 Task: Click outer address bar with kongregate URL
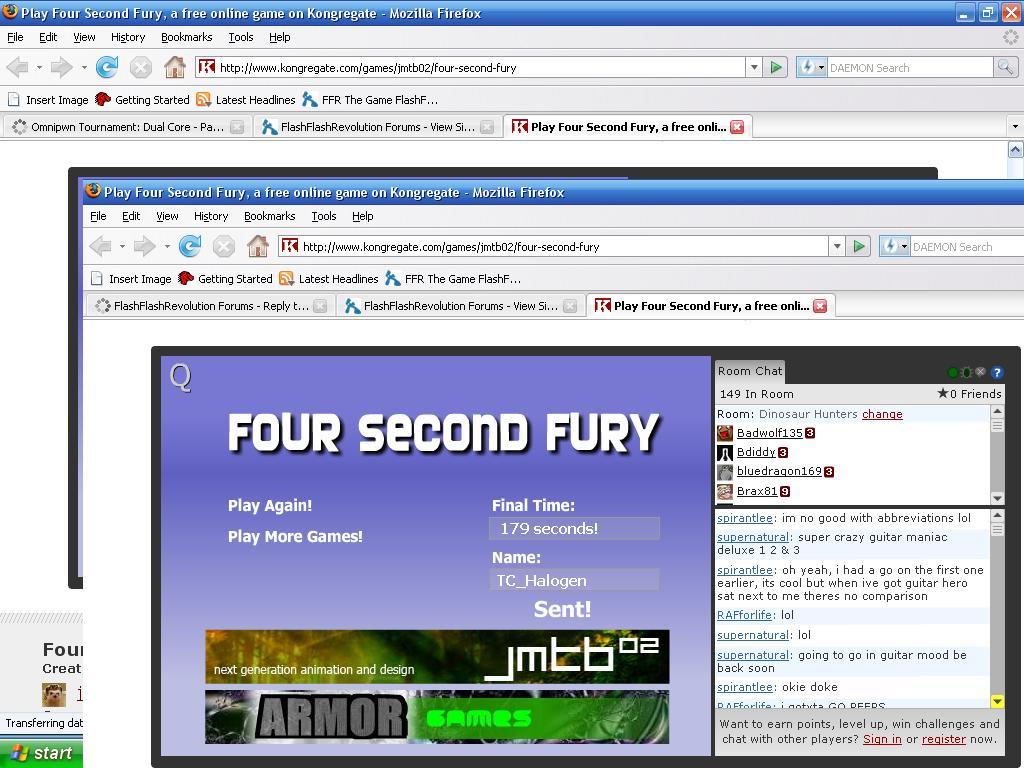470,67
